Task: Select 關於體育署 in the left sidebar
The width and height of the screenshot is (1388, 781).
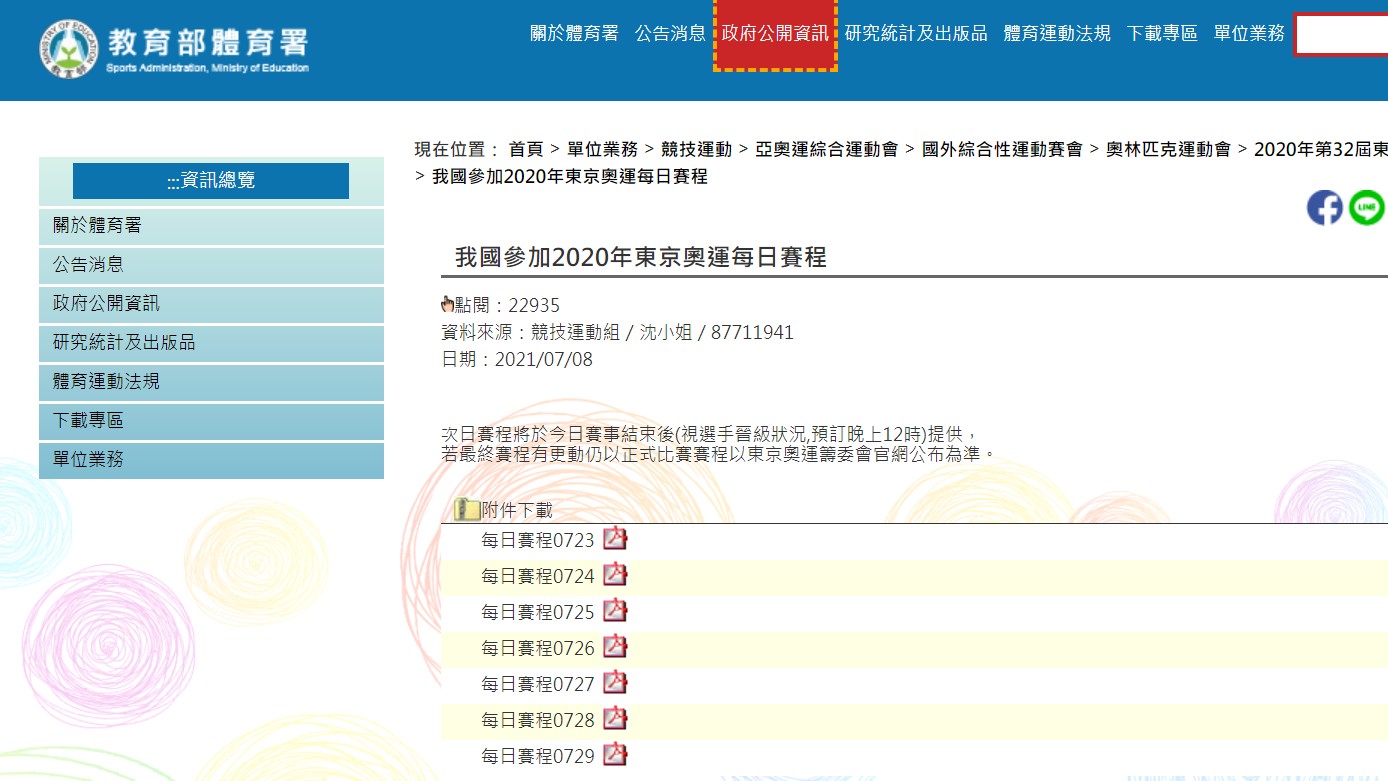Action: coord(211,226)
